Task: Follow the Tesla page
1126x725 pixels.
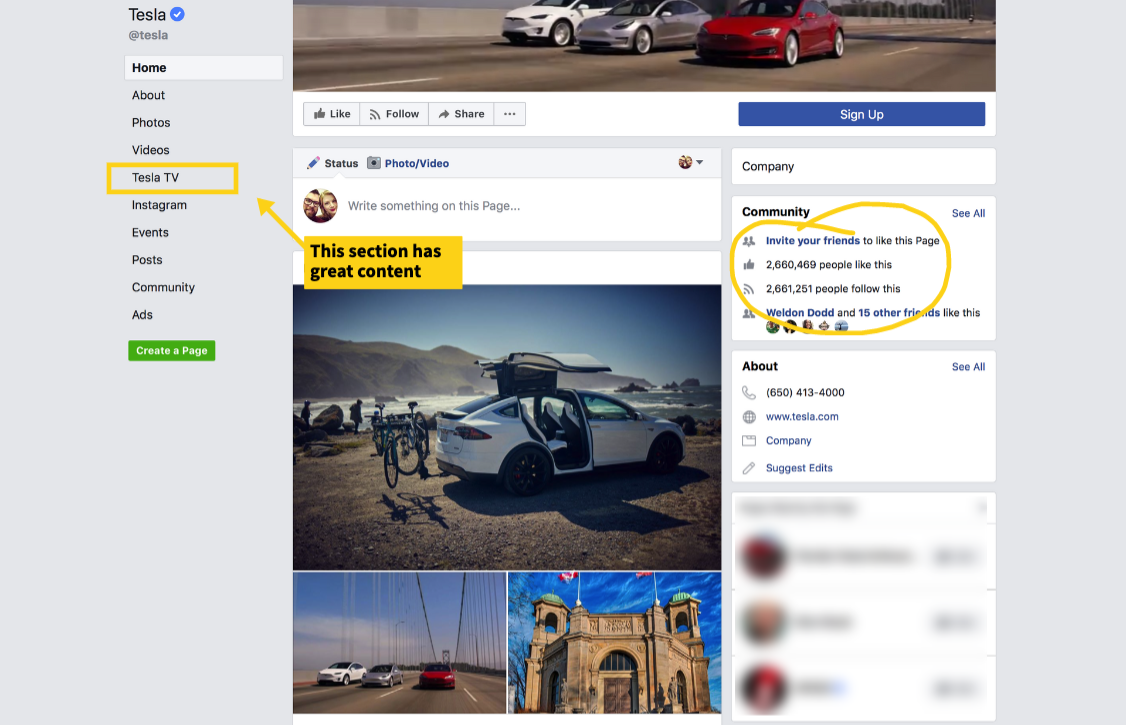Action: coord(394,114)
